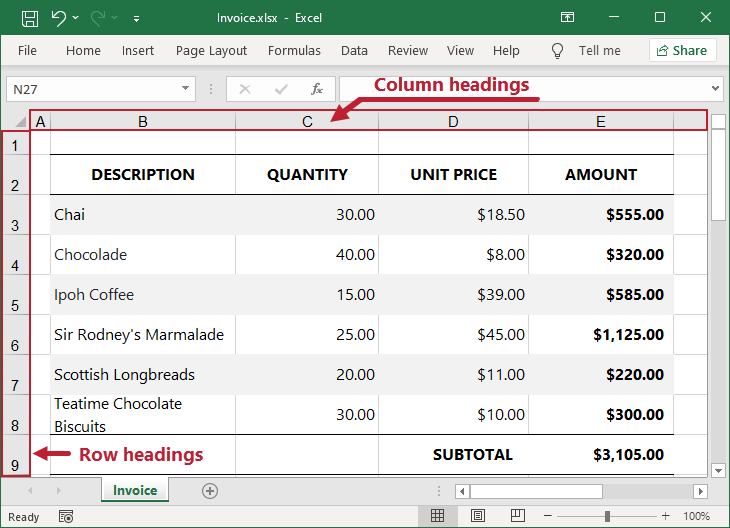The height and width of the screenshot is (528, 730).
Task: Click the zoom slider handle
Action: (607, 516)
